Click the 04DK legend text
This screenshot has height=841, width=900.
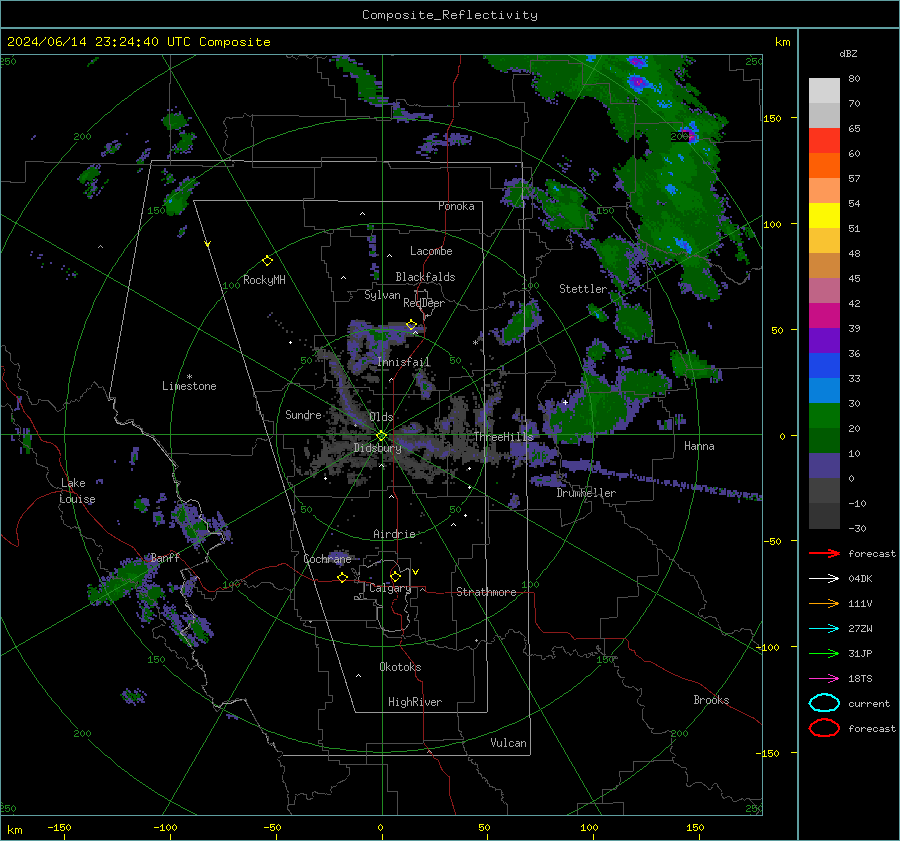(860, 579)
